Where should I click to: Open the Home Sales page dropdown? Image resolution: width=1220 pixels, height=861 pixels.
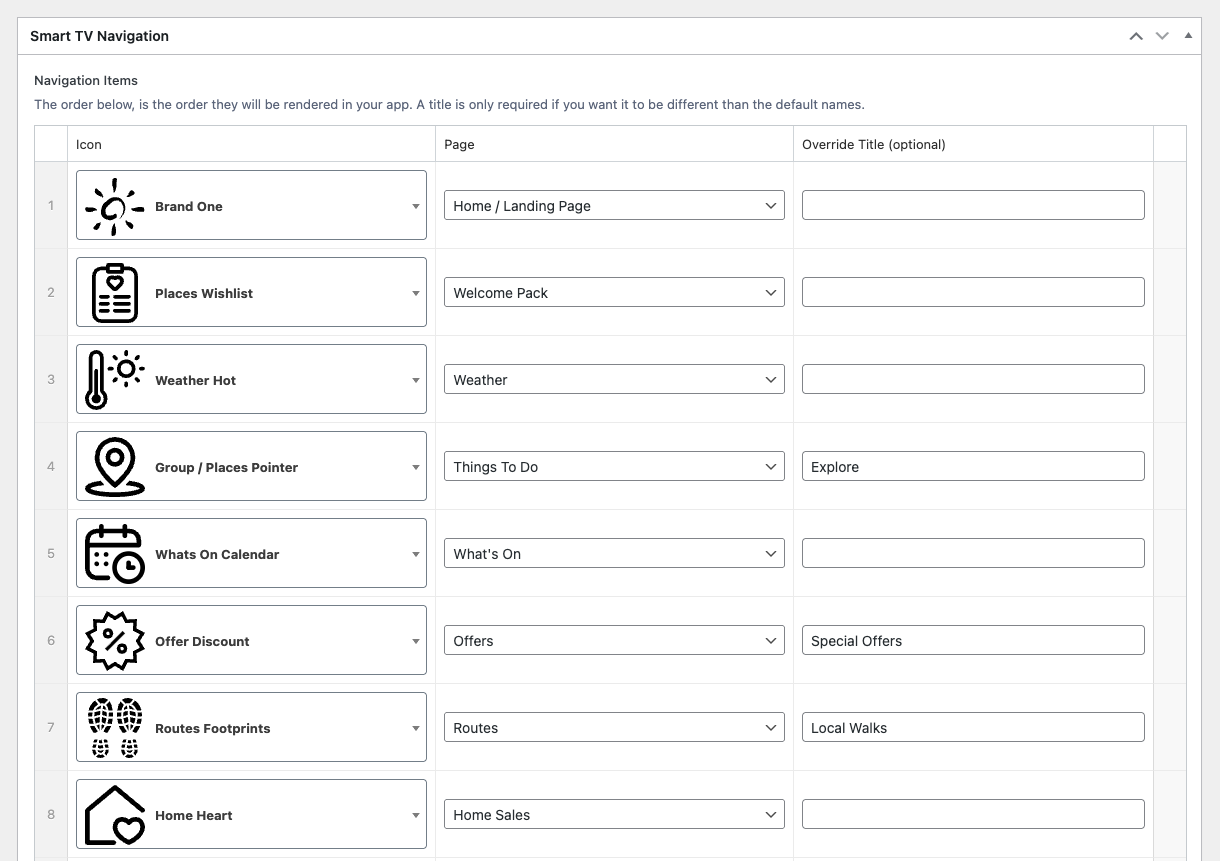pyautogui.click(x=614, y=815)
